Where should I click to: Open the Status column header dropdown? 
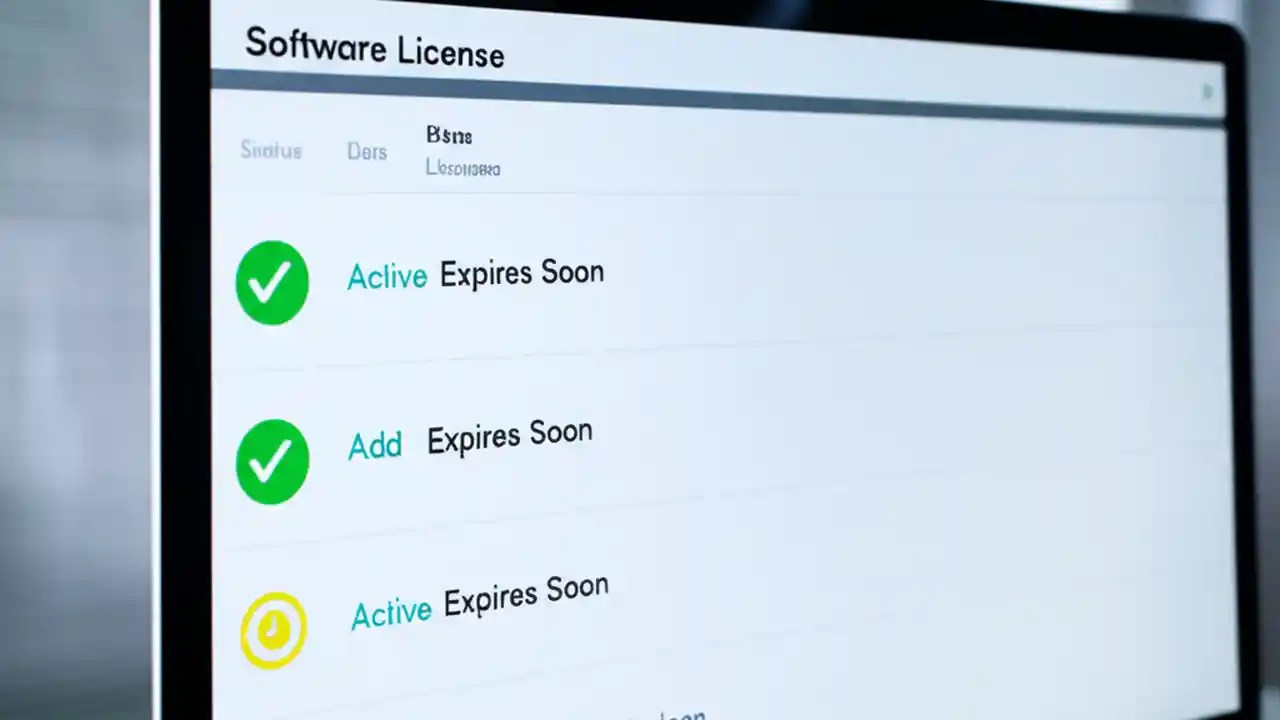(x=271, y=151)
